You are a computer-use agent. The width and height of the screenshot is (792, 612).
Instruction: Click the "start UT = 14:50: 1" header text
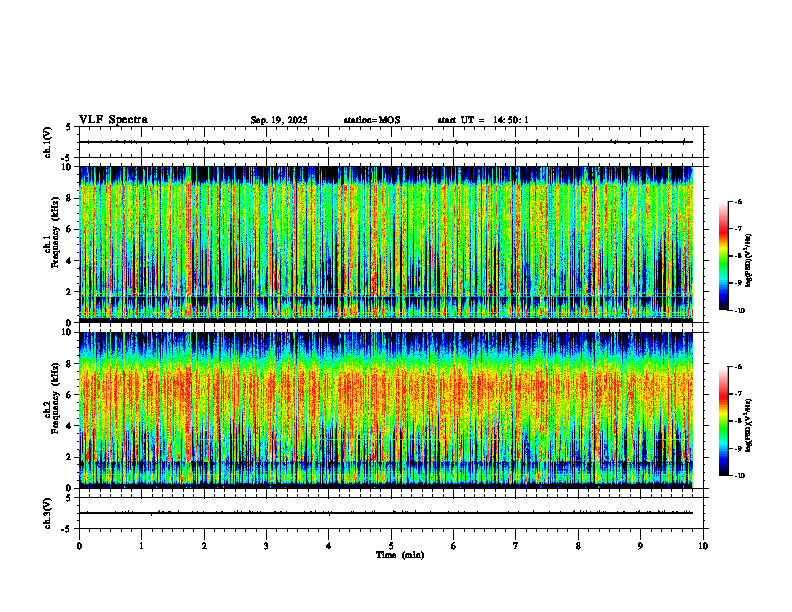[483, 120]
